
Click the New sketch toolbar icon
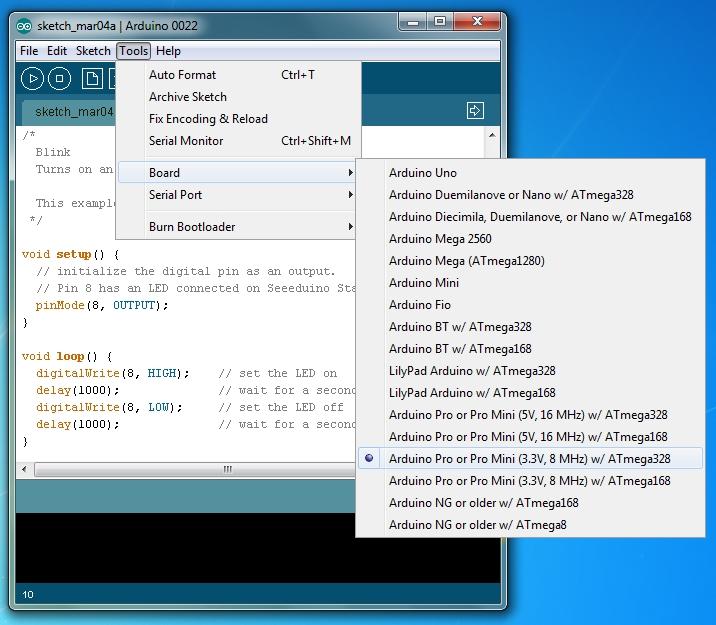[92, 79]
